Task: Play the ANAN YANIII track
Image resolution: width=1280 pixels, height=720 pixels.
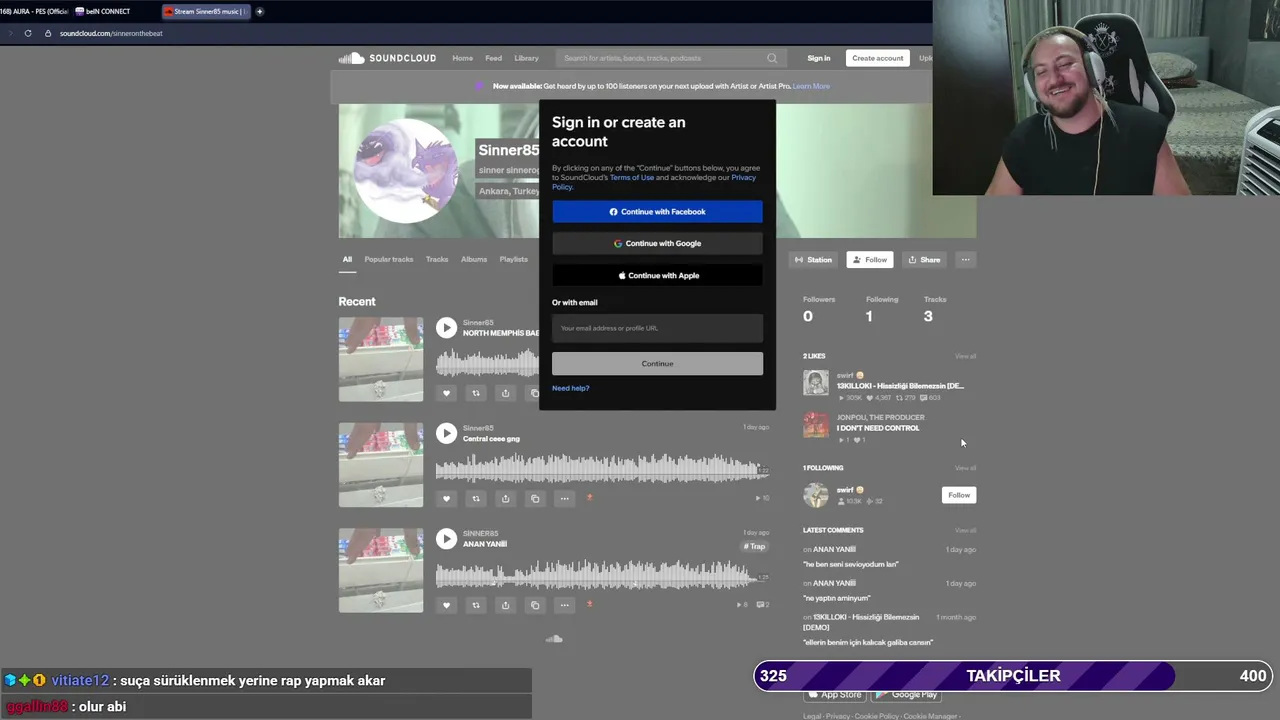Action: point(446,539)
